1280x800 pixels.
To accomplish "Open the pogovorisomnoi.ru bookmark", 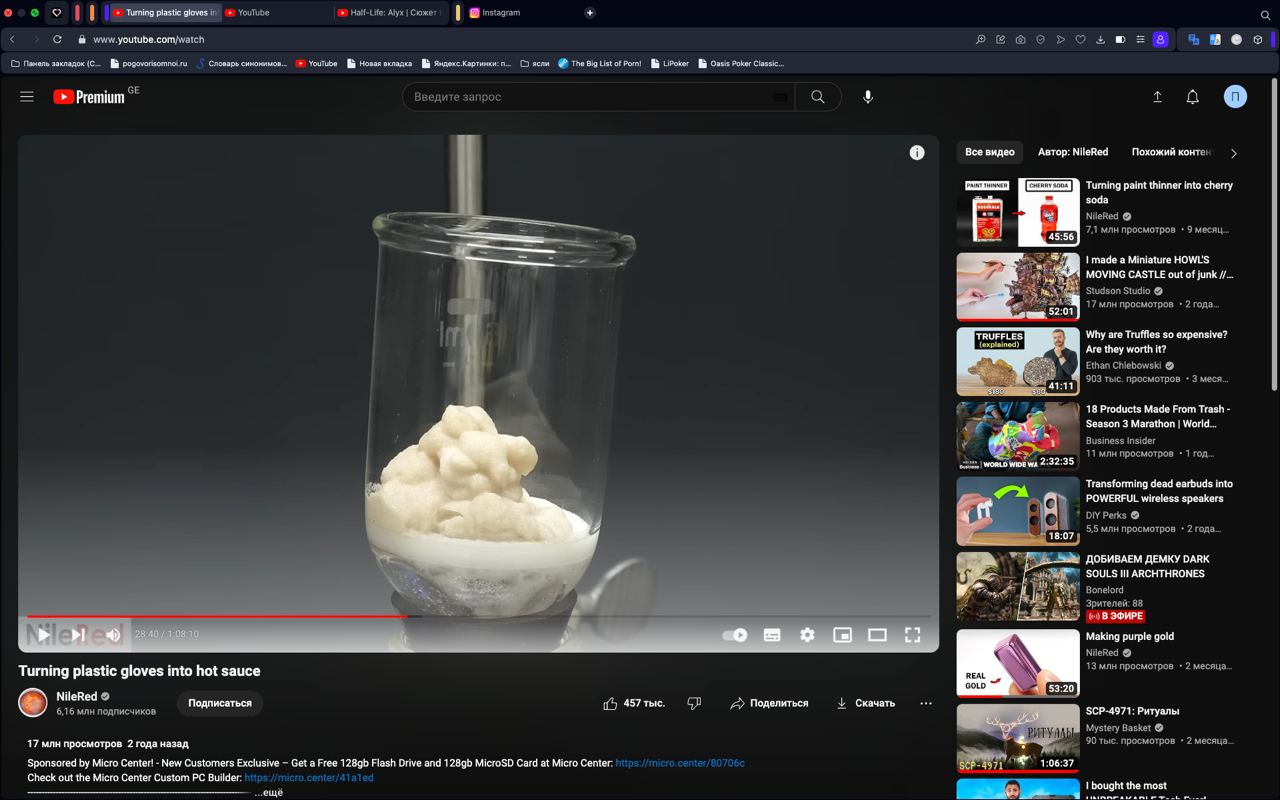I will [148, 63].
